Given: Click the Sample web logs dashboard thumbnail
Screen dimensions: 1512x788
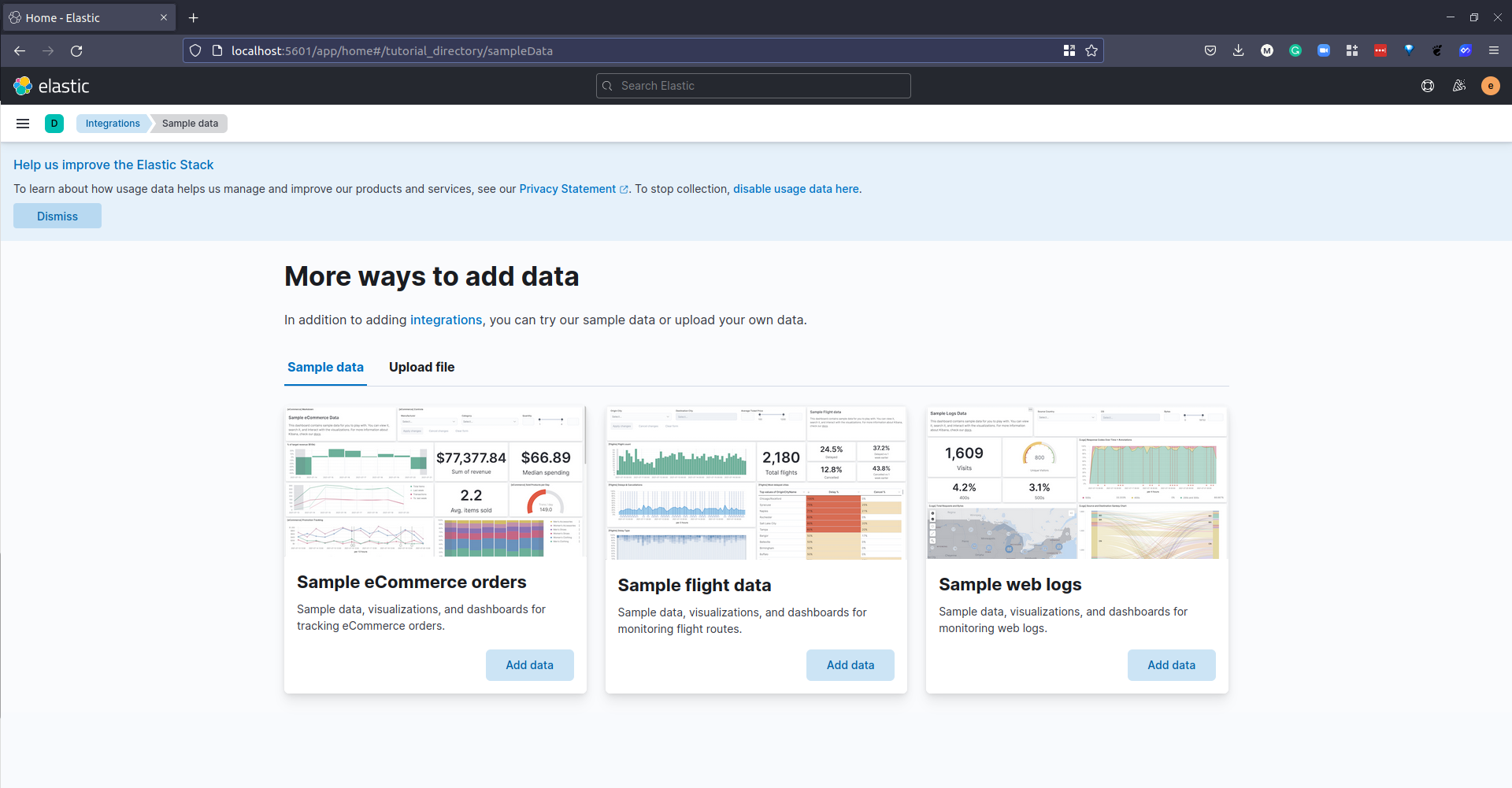Looking at the screenshot, I should click(x=1077, y=483).
